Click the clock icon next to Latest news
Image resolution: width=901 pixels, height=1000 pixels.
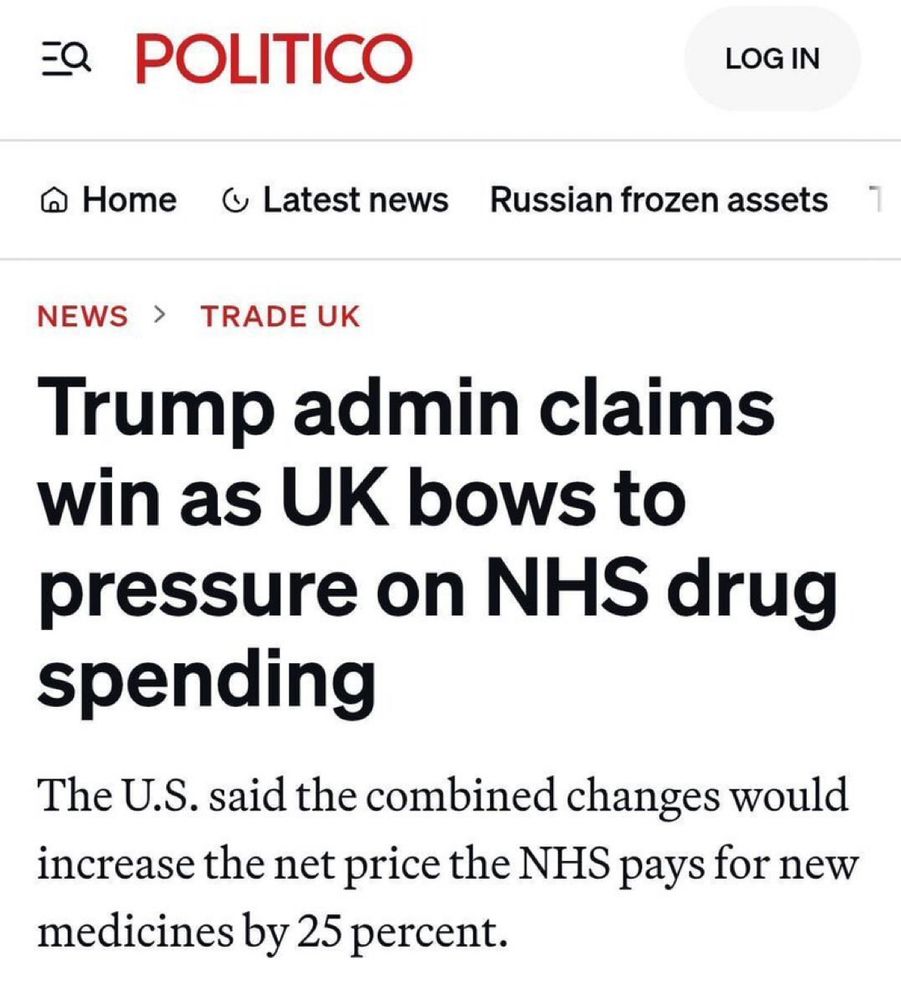tap(238, 199)
